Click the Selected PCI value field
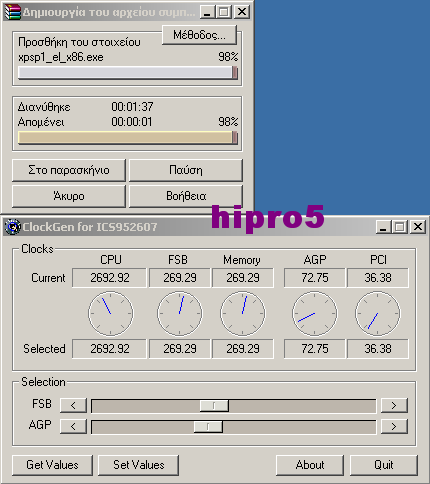Screen dimensions: 430x484 point(378,349)
